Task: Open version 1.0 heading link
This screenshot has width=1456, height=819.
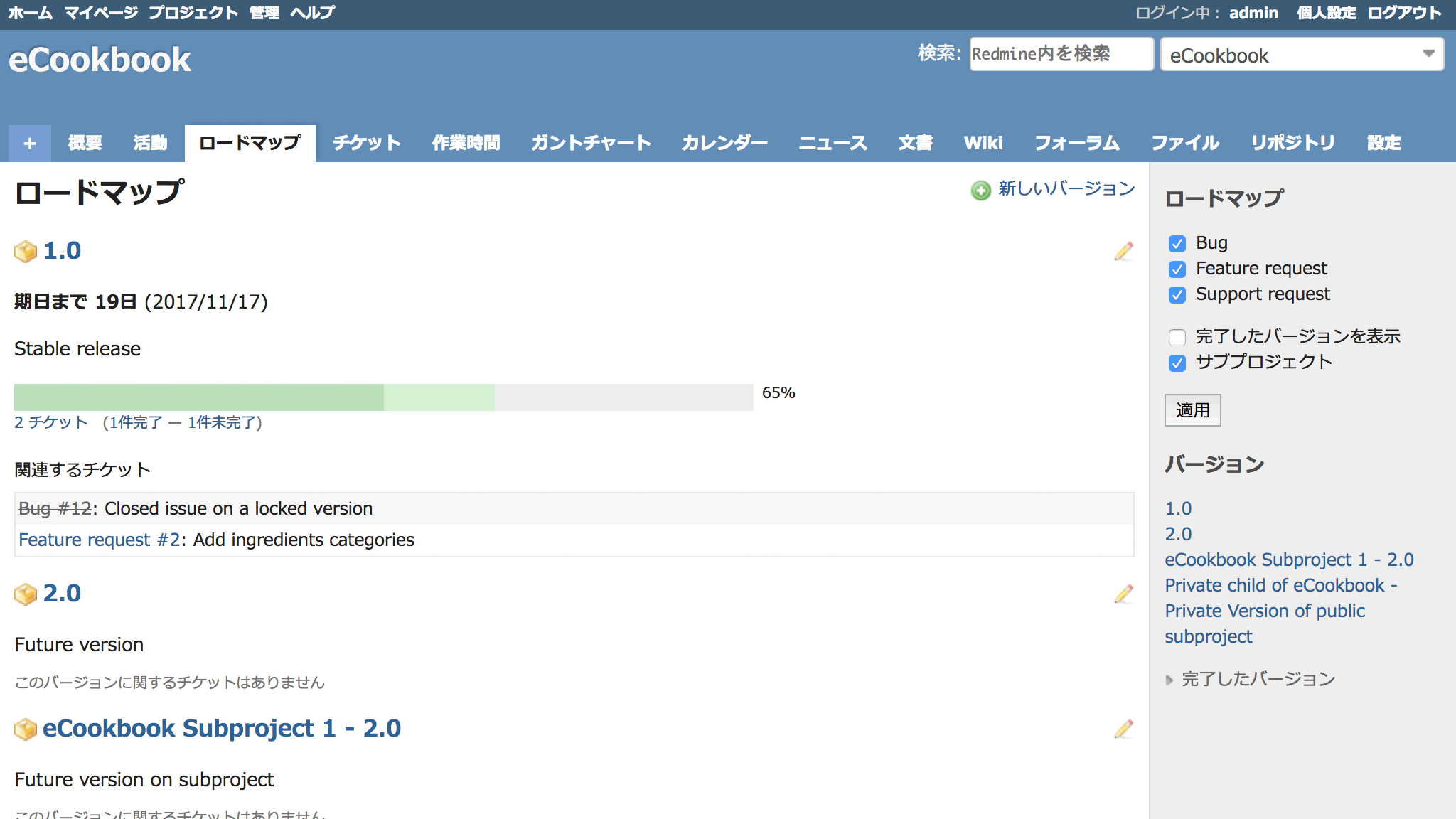Action: 62,251
